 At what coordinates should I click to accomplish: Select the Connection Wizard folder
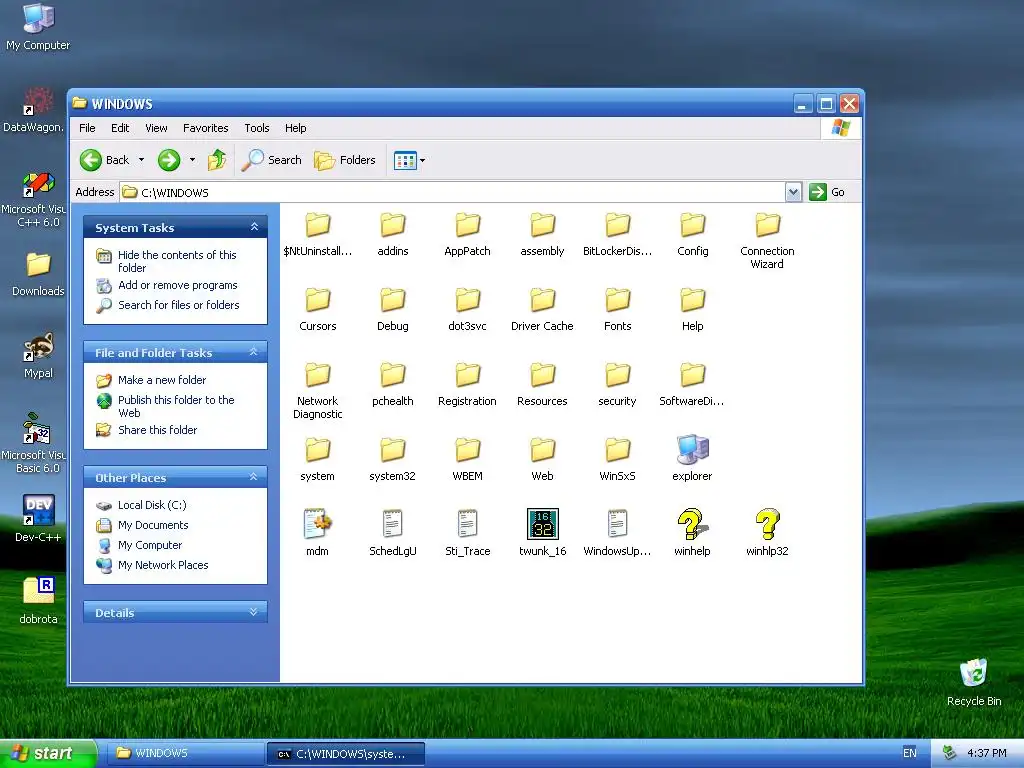[767, 240]
